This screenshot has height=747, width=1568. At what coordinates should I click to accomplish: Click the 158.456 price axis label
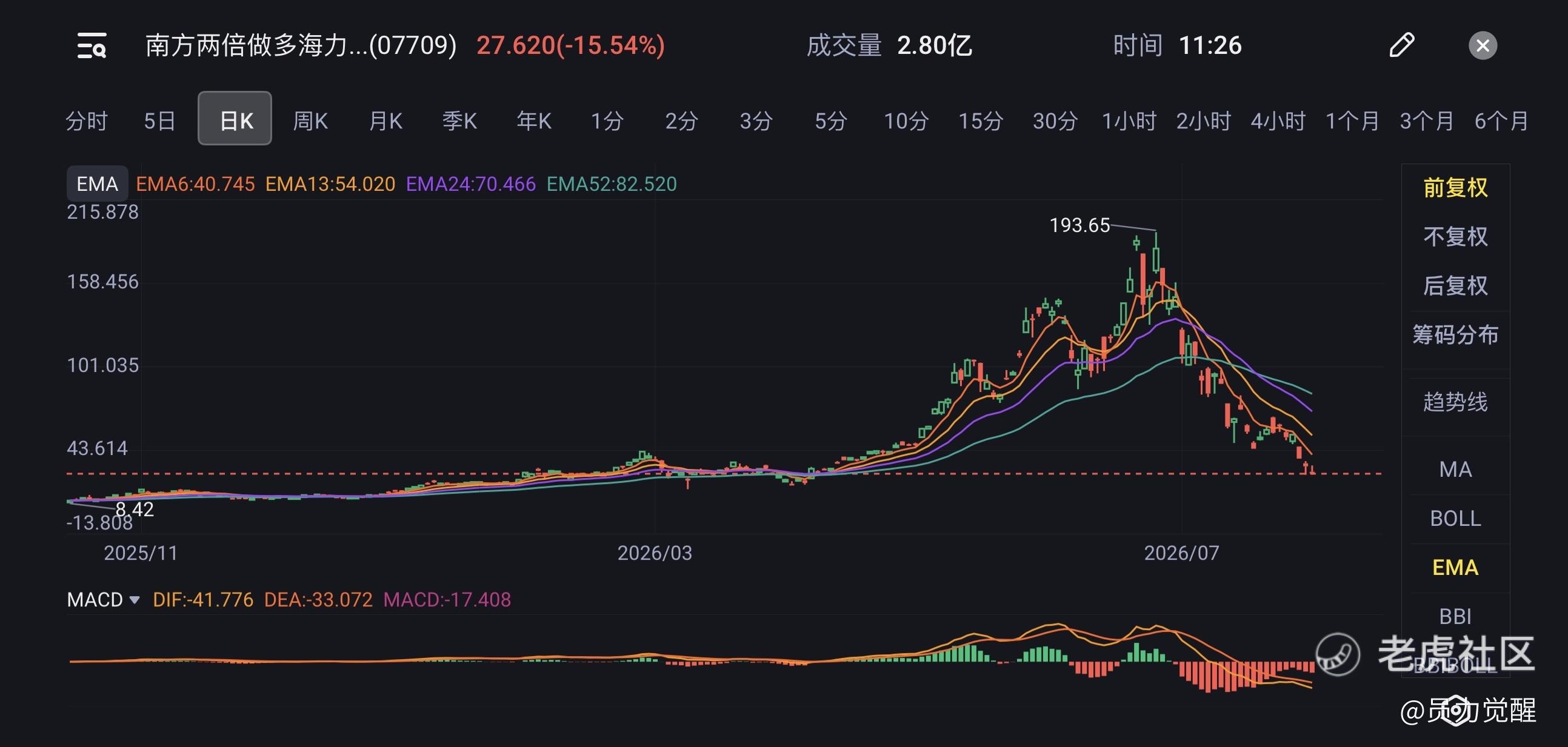[x=103, y=282]
